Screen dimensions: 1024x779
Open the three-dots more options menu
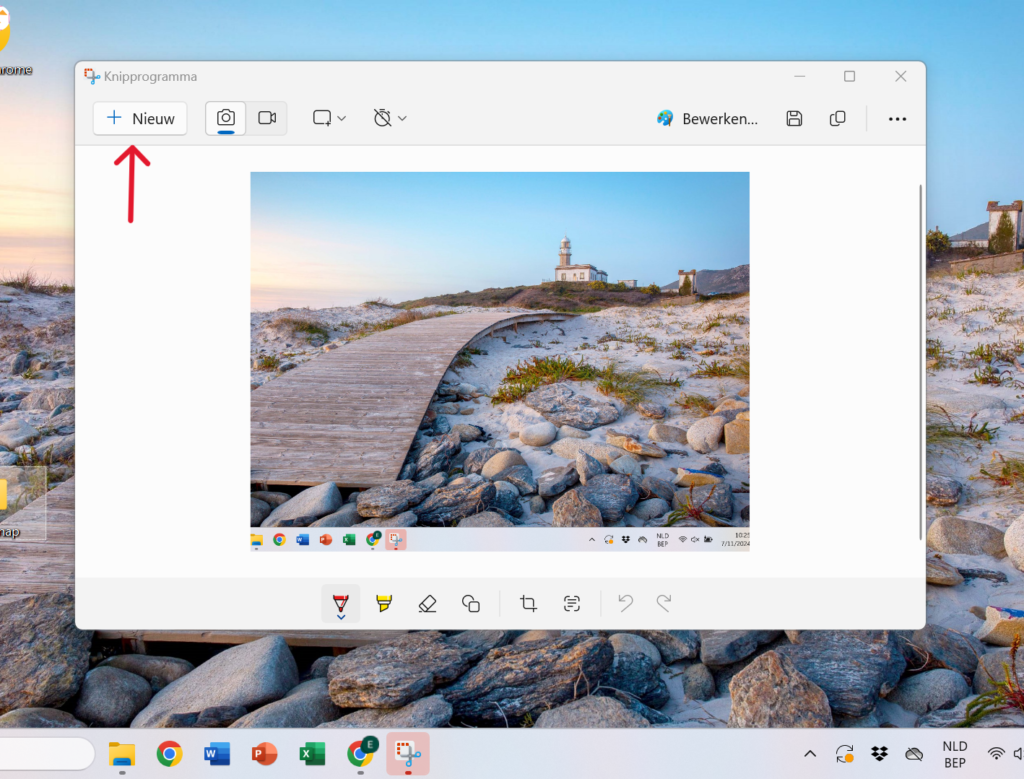897,118
